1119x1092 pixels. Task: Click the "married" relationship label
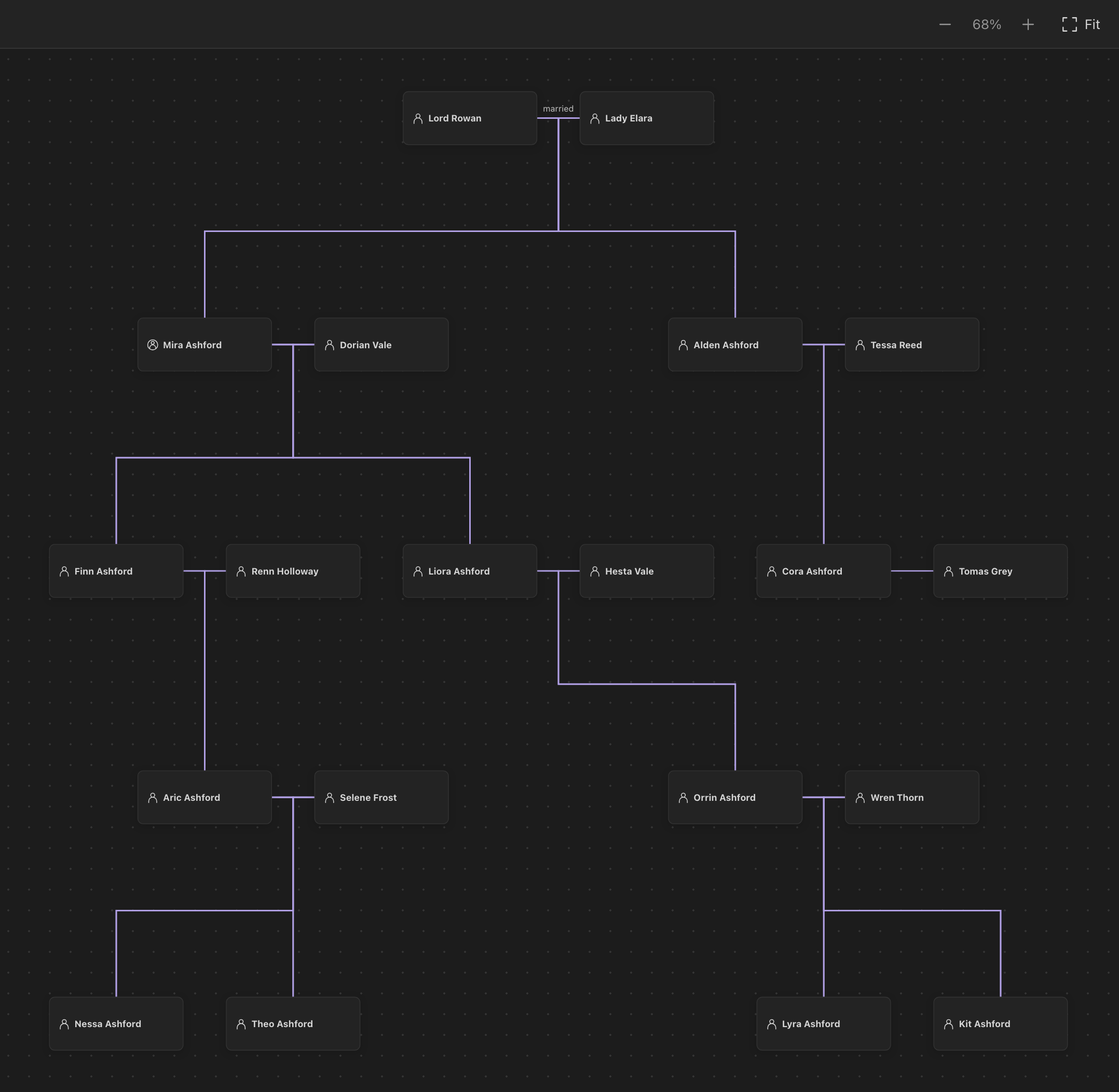click(558, 108)
